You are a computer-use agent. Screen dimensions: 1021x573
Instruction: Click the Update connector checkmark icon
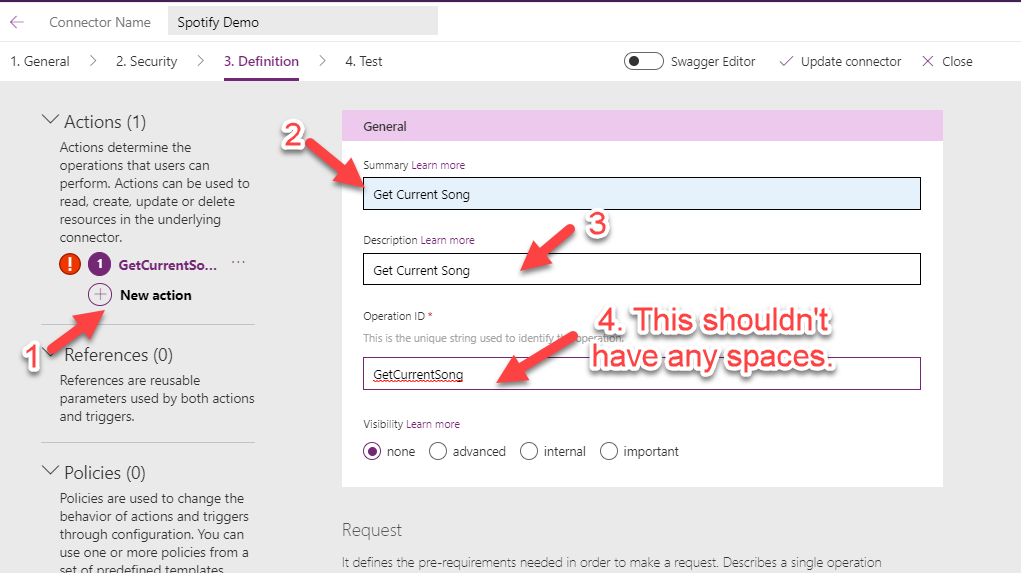click(x=786, y=61)
